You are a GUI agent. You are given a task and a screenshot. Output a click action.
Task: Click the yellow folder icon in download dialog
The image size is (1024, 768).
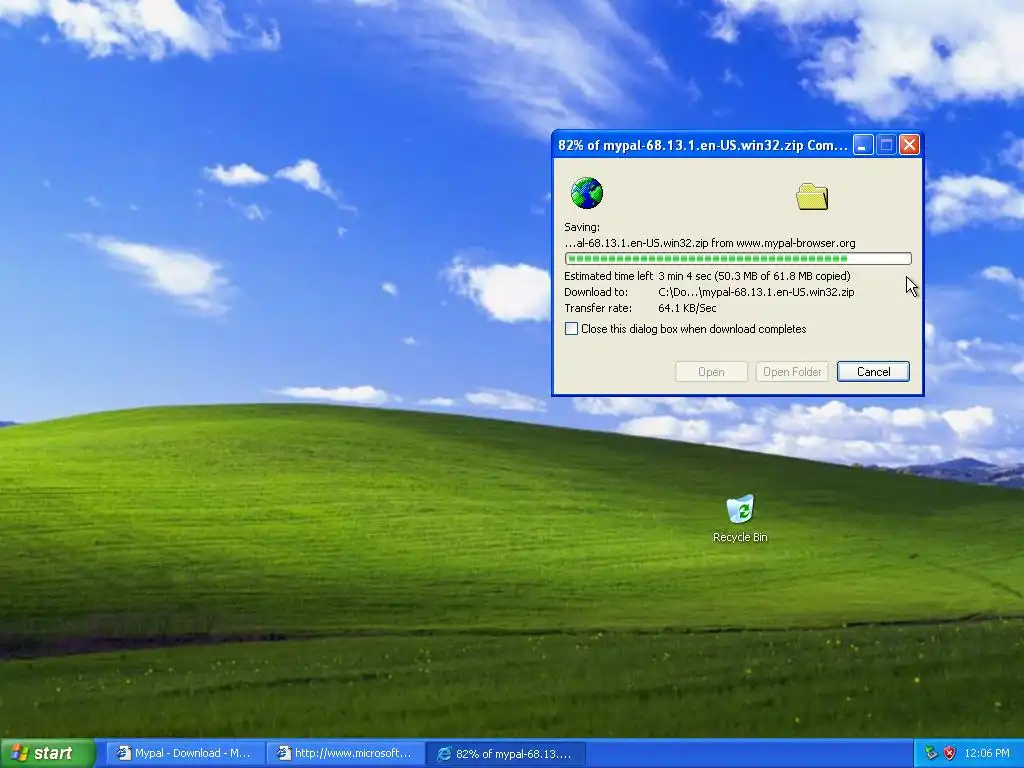pyautogui.click(x=812, y=196)
